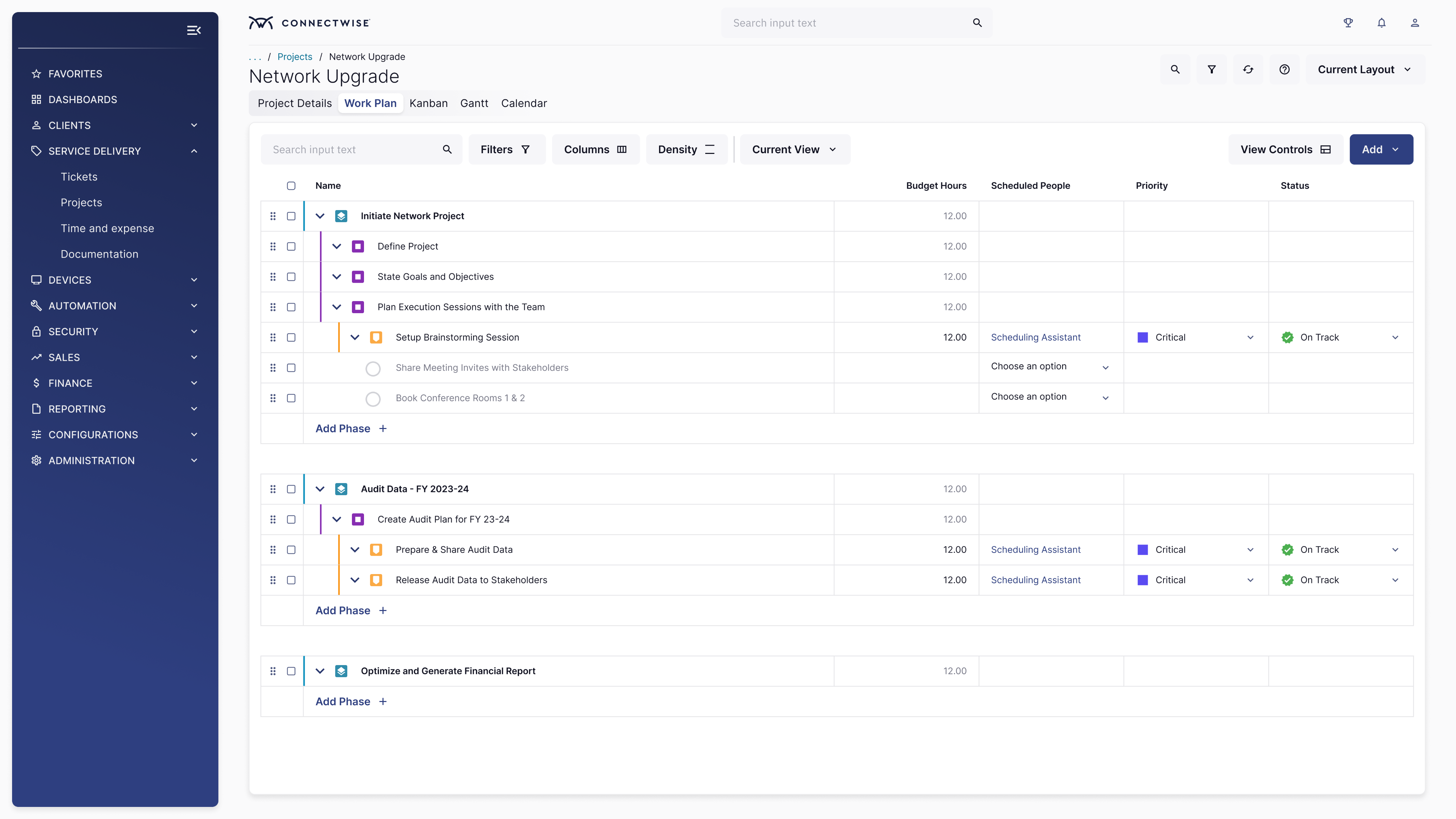The image size is (1456, 819).
Task: Check the Initiate Network Project checkbox
Action: coord(291,216)
